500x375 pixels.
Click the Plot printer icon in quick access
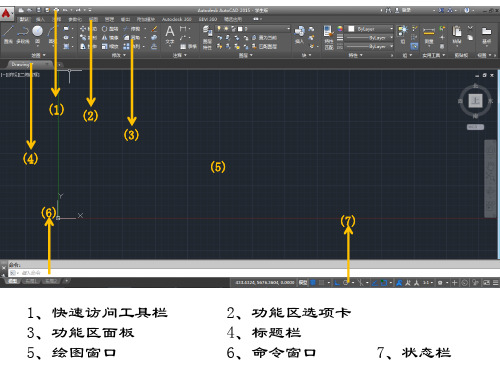56,10
